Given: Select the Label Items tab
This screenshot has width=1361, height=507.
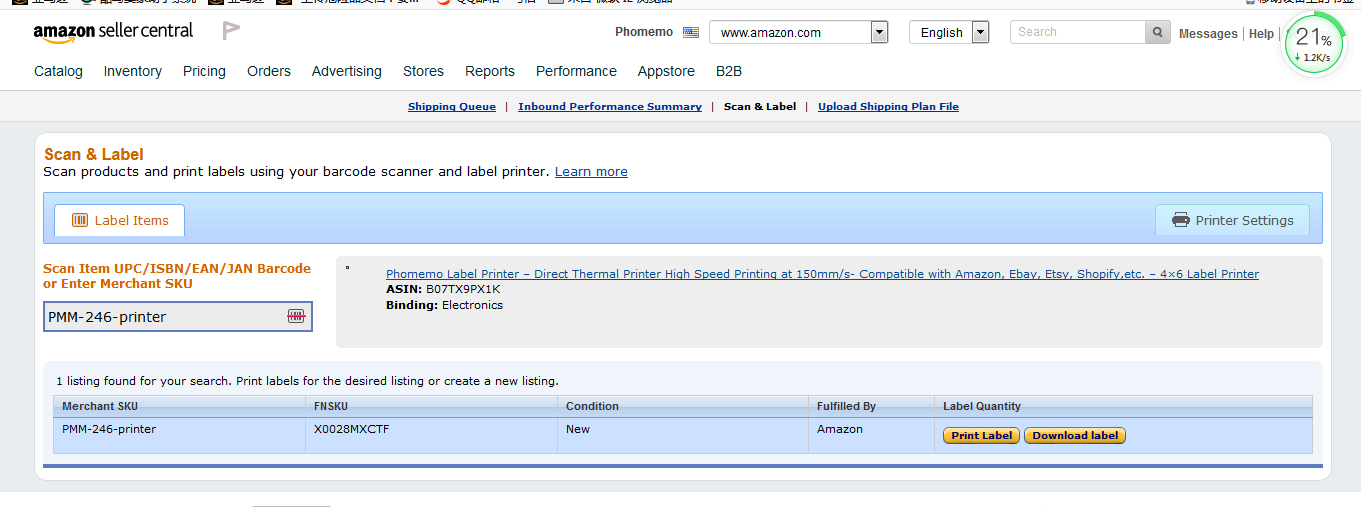Looking at the screenshot, I should 119,220.
